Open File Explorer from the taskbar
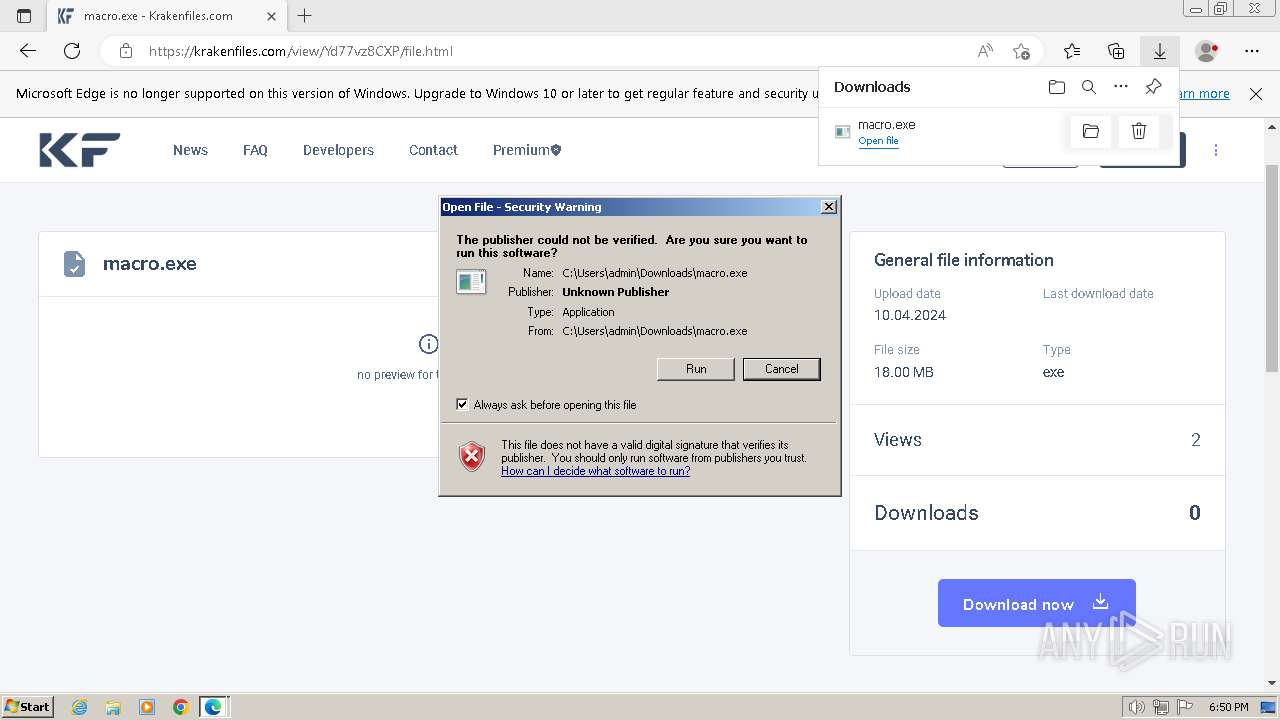Viewport: 1280px width, 720px height. [113, 707]
